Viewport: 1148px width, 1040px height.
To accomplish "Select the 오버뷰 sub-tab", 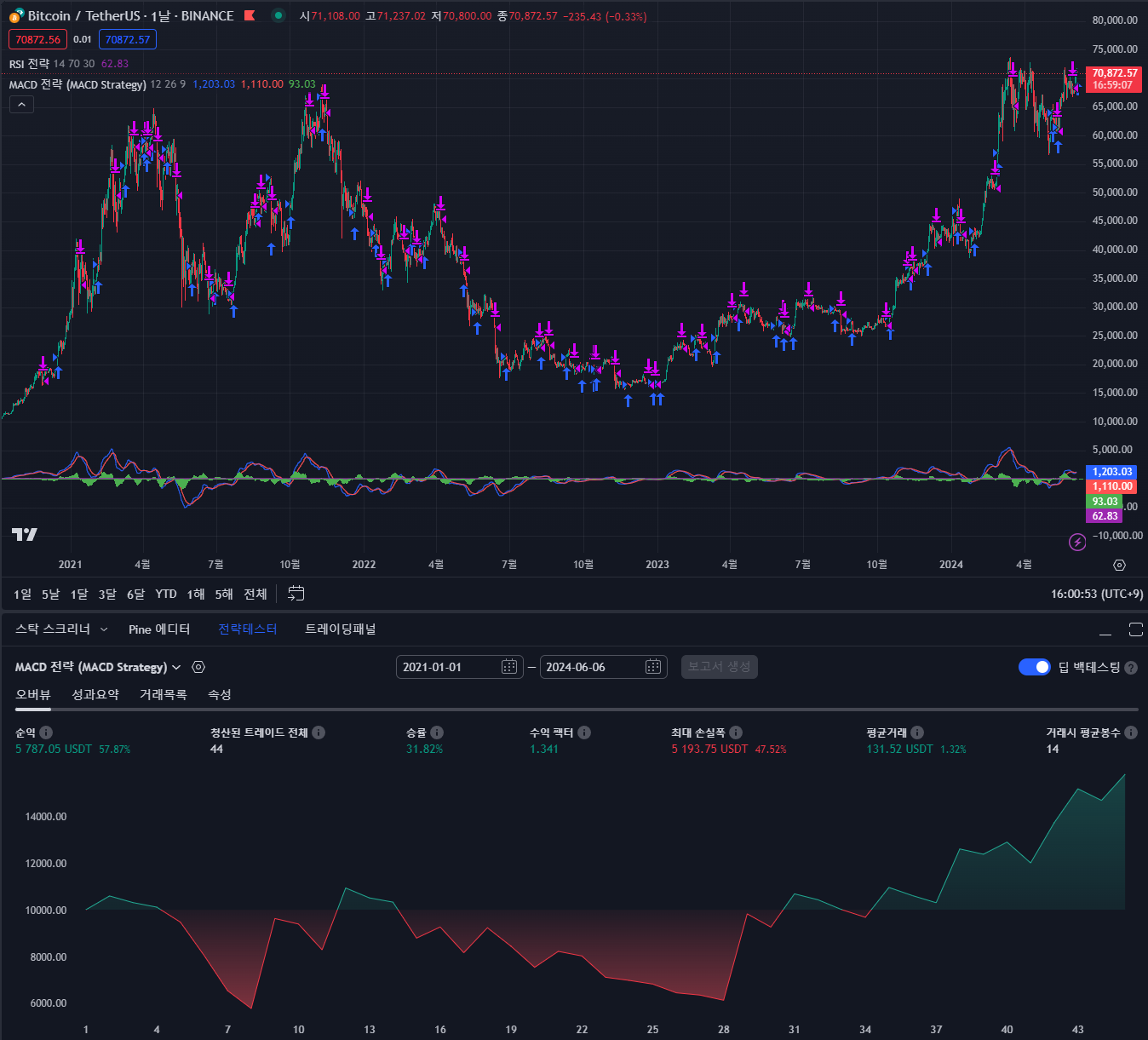I will point(33,695).
